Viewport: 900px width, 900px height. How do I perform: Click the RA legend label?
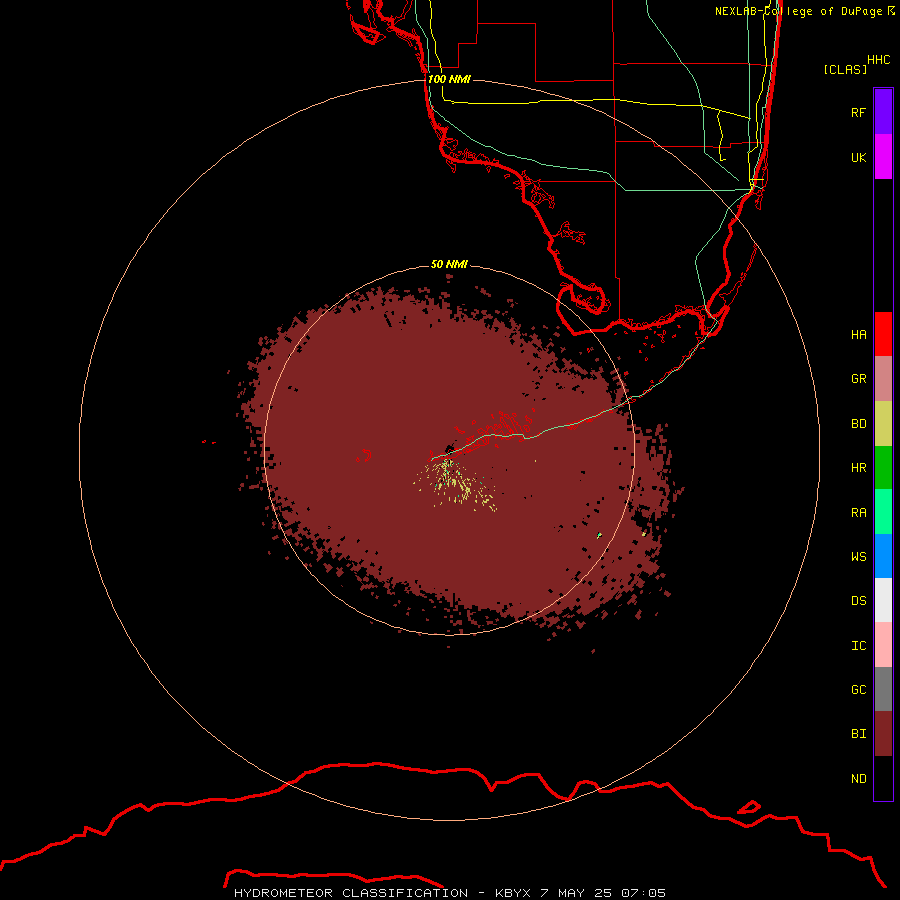tap(858, 513)
